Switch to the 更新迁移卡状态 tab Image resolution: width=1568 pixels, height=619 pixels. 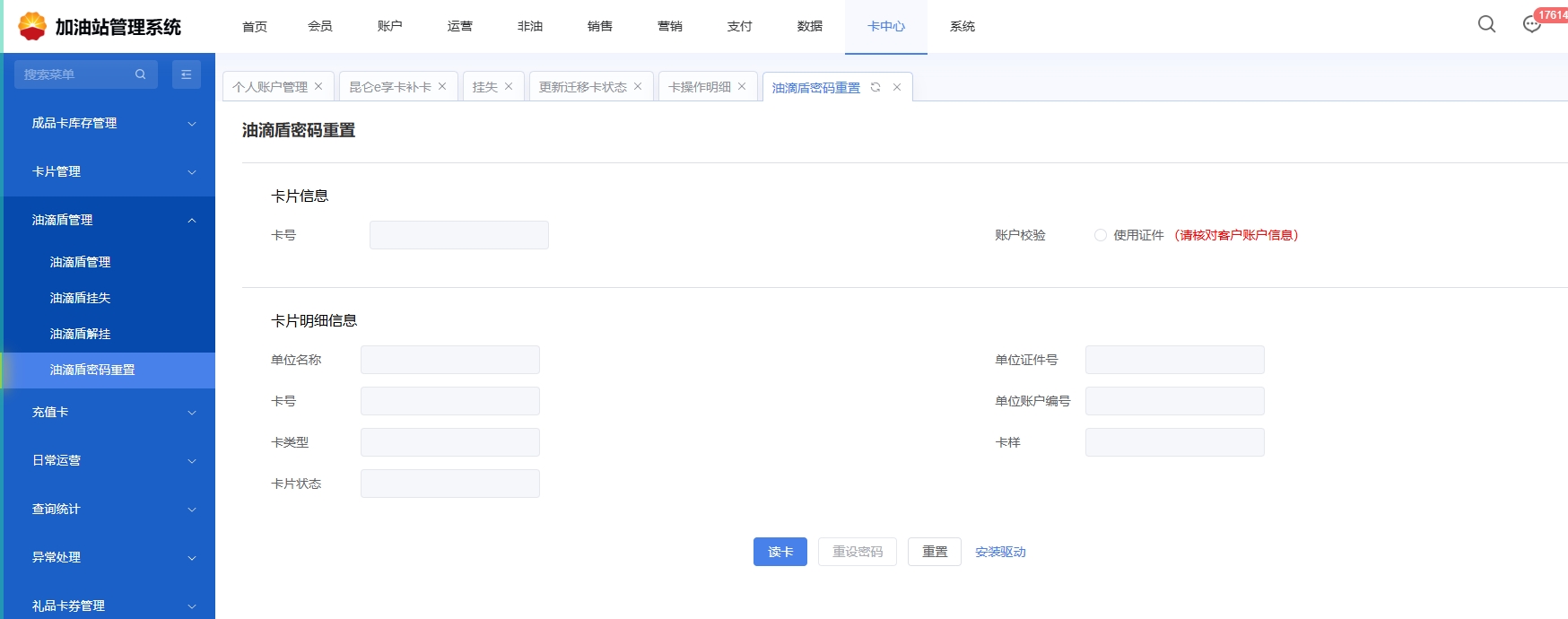(x=582, y=87)
